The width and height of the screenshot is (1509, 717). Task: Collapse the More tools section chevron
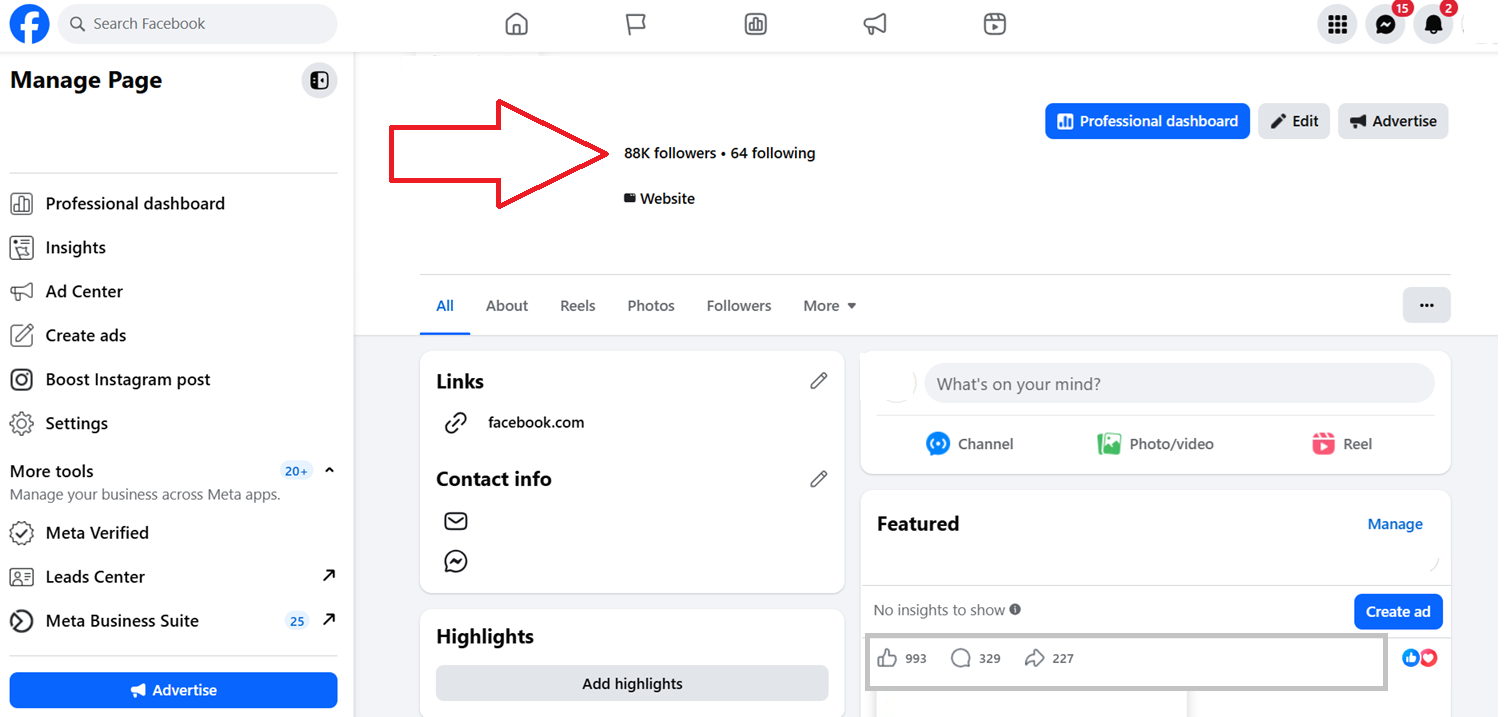tap(329, 470)
